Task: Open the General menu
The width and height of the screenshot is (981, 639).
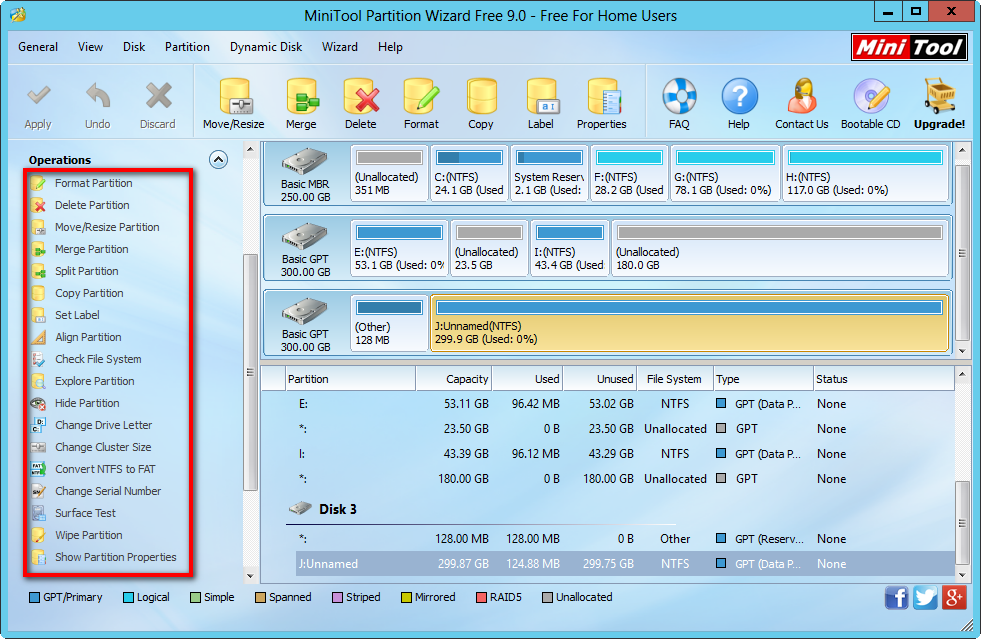Action: (38, 47)
